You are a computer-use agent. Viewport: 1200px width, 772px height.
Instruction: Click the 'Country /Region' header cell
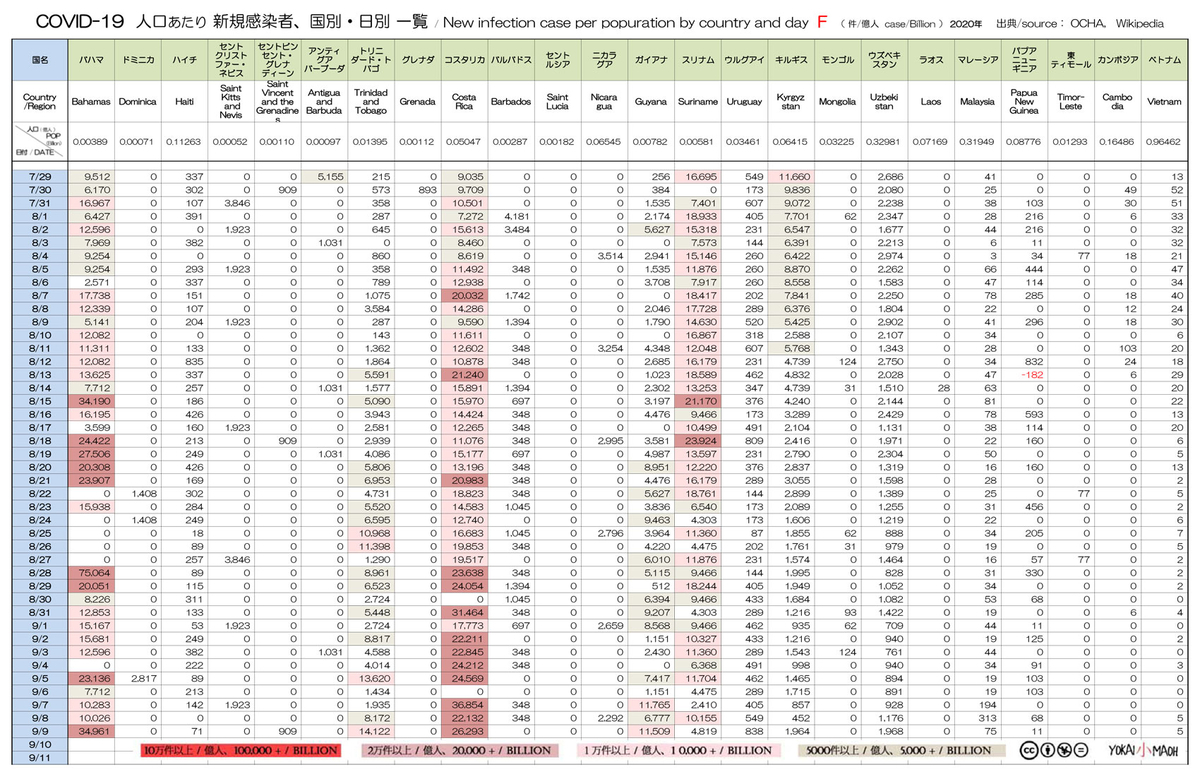coord(38,101)
